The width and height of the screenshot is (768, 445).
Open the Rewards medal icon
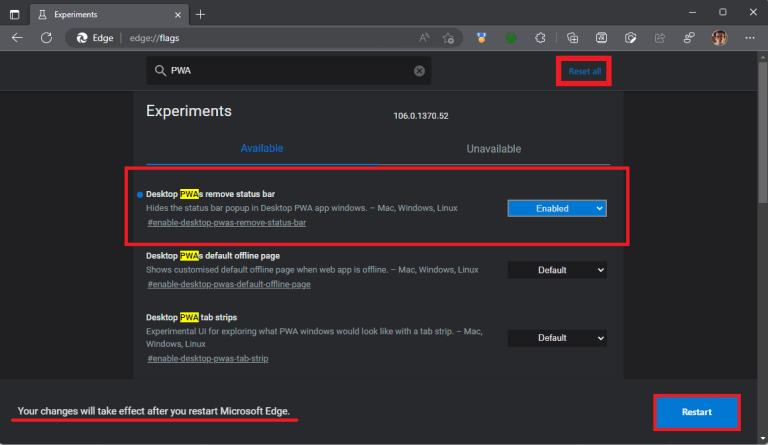pyautogui.click(x=481, y=38)
